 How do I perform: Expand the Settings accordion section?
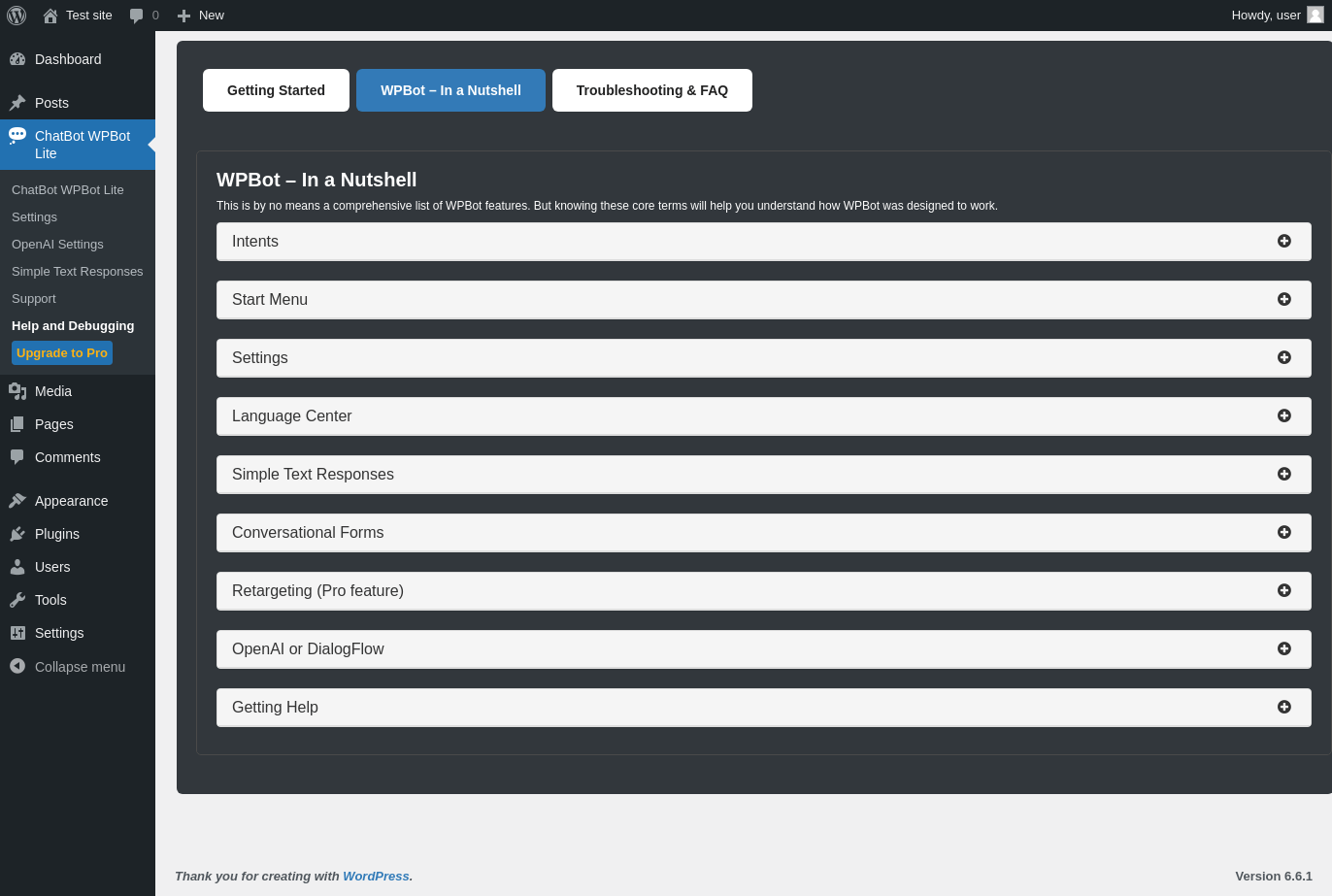click(764, 358)
